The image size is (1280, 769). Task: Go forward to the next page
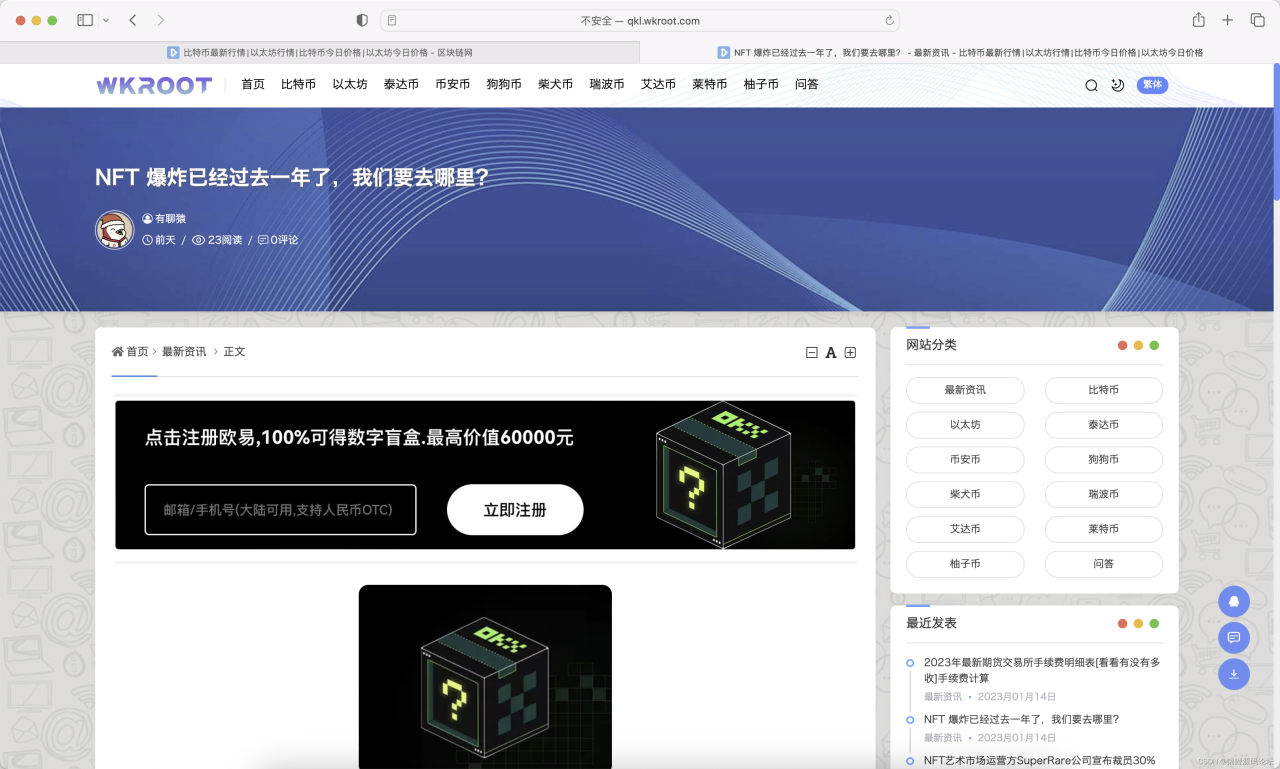coord(161,20)
